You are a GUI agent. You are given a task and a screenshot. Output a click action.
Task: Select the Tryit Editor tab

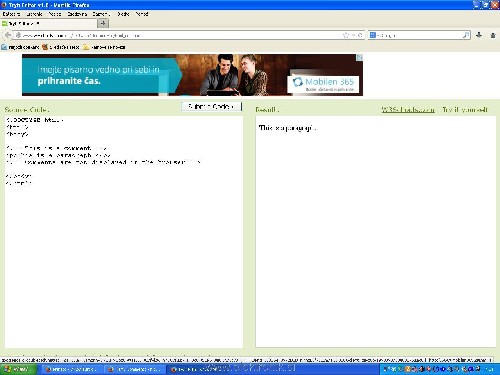(x=49, y=23)
